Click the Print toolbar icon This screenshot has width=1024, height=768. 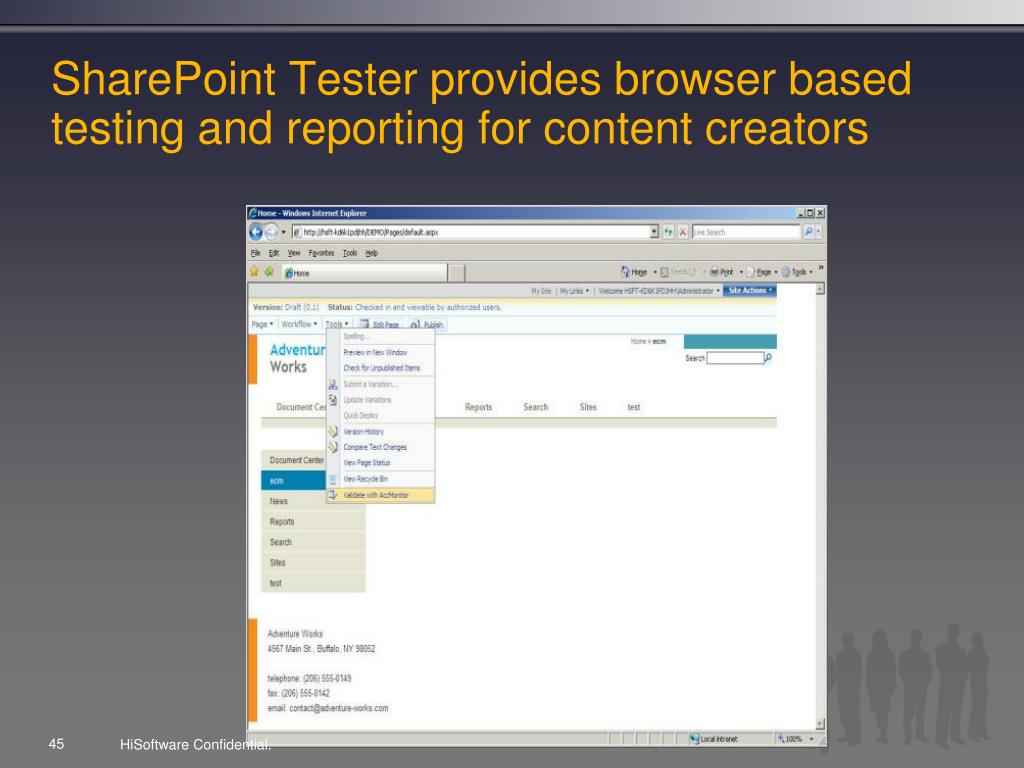pyautogui.click(x=714, y=272)
